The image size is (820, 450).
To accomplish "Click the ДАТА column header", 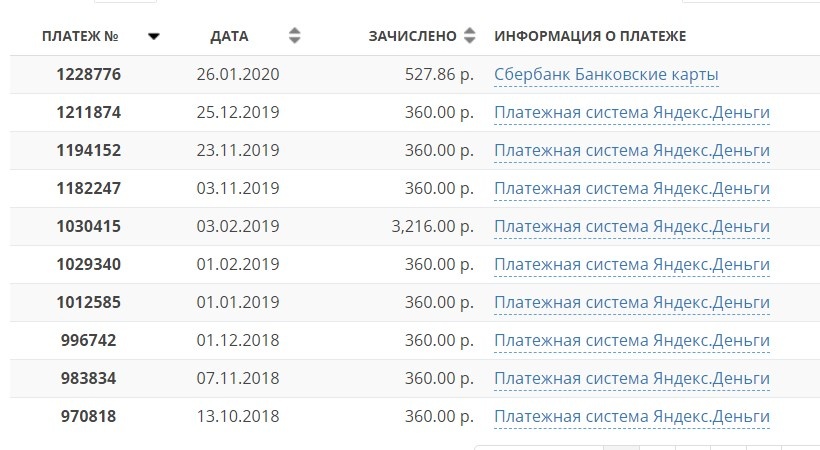I will tap(230, 36).
